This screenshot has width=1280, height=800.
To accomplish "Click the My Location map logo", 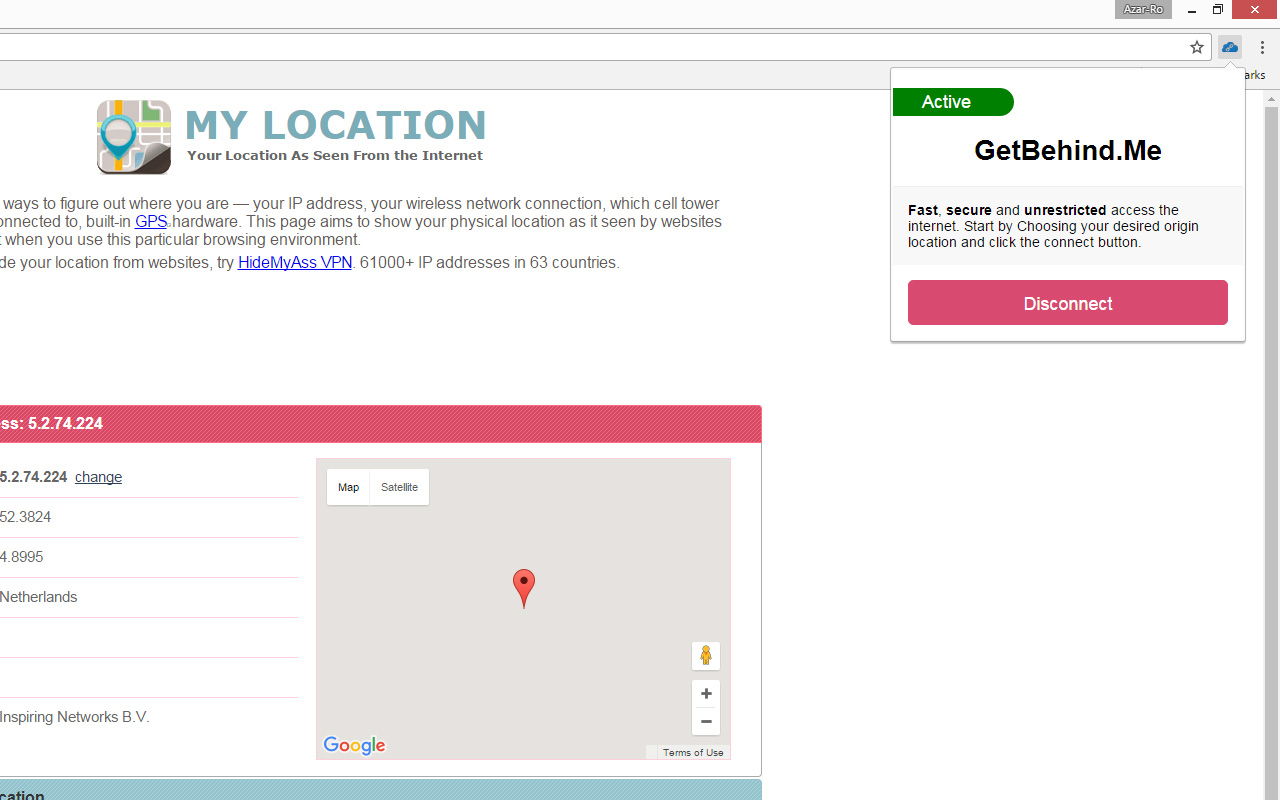I will coord(134,137).
